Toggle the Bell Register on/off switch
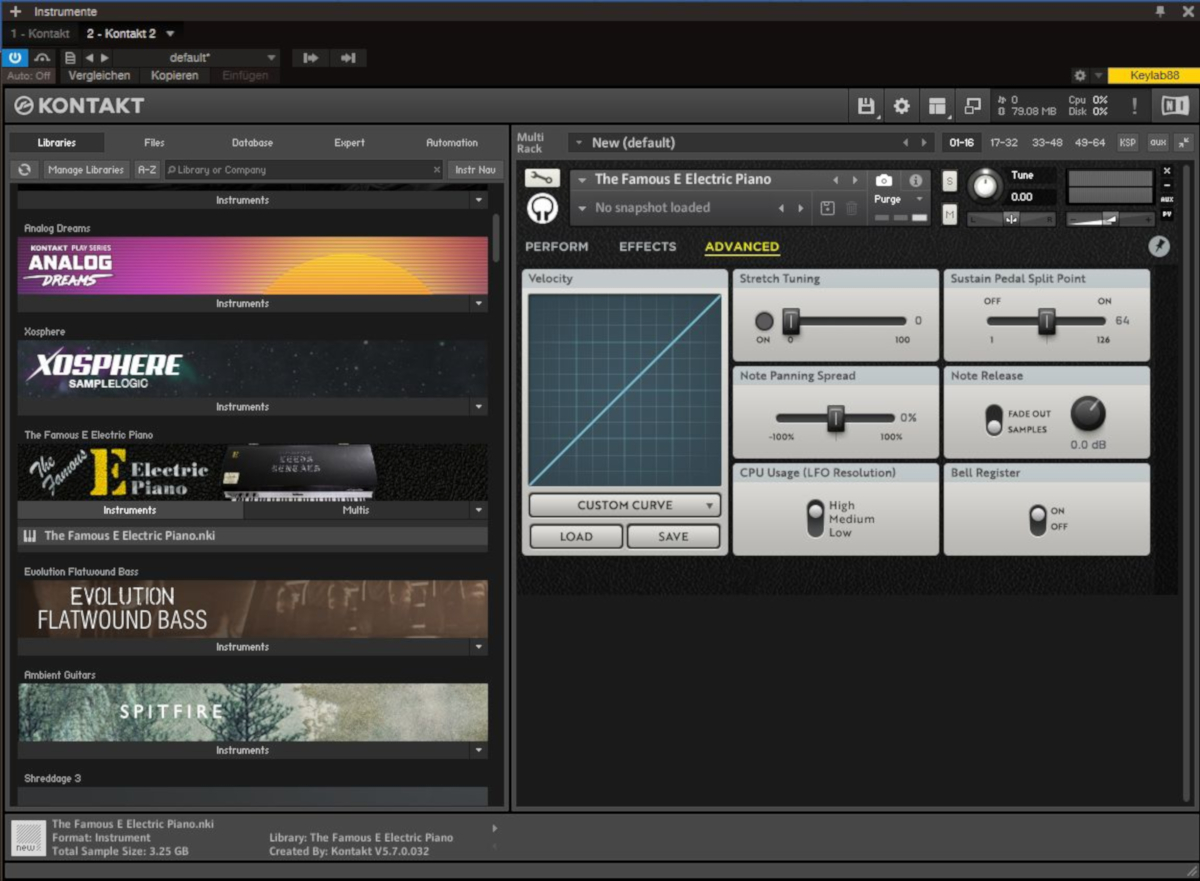The width and height of the screenshot is (1200, 881). click(x=1038, y=519)
